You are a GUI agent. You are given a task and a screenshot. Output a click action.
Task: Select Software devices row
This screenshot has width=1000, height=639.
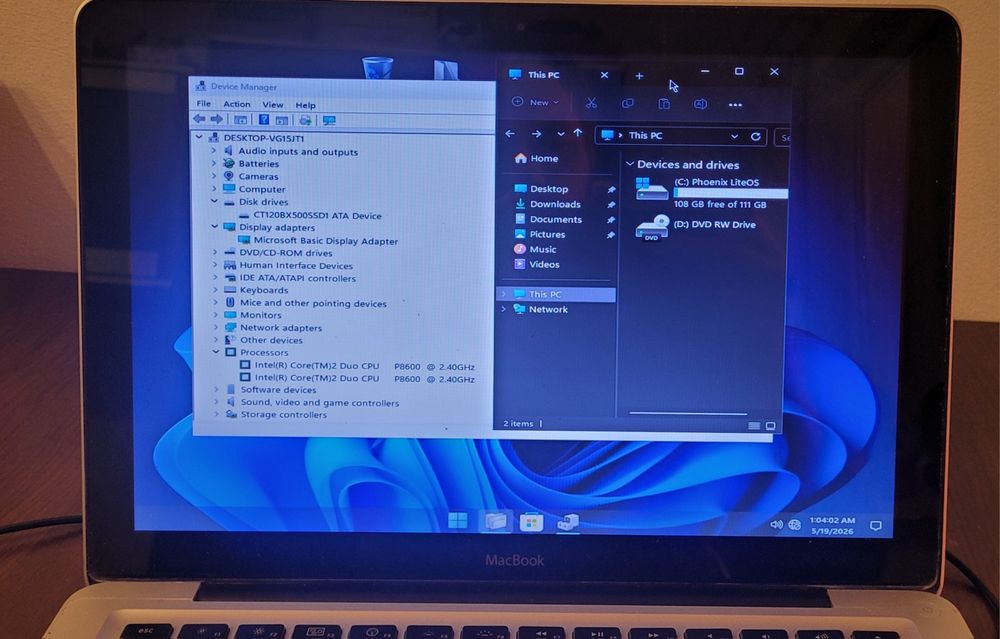point(278,390)
